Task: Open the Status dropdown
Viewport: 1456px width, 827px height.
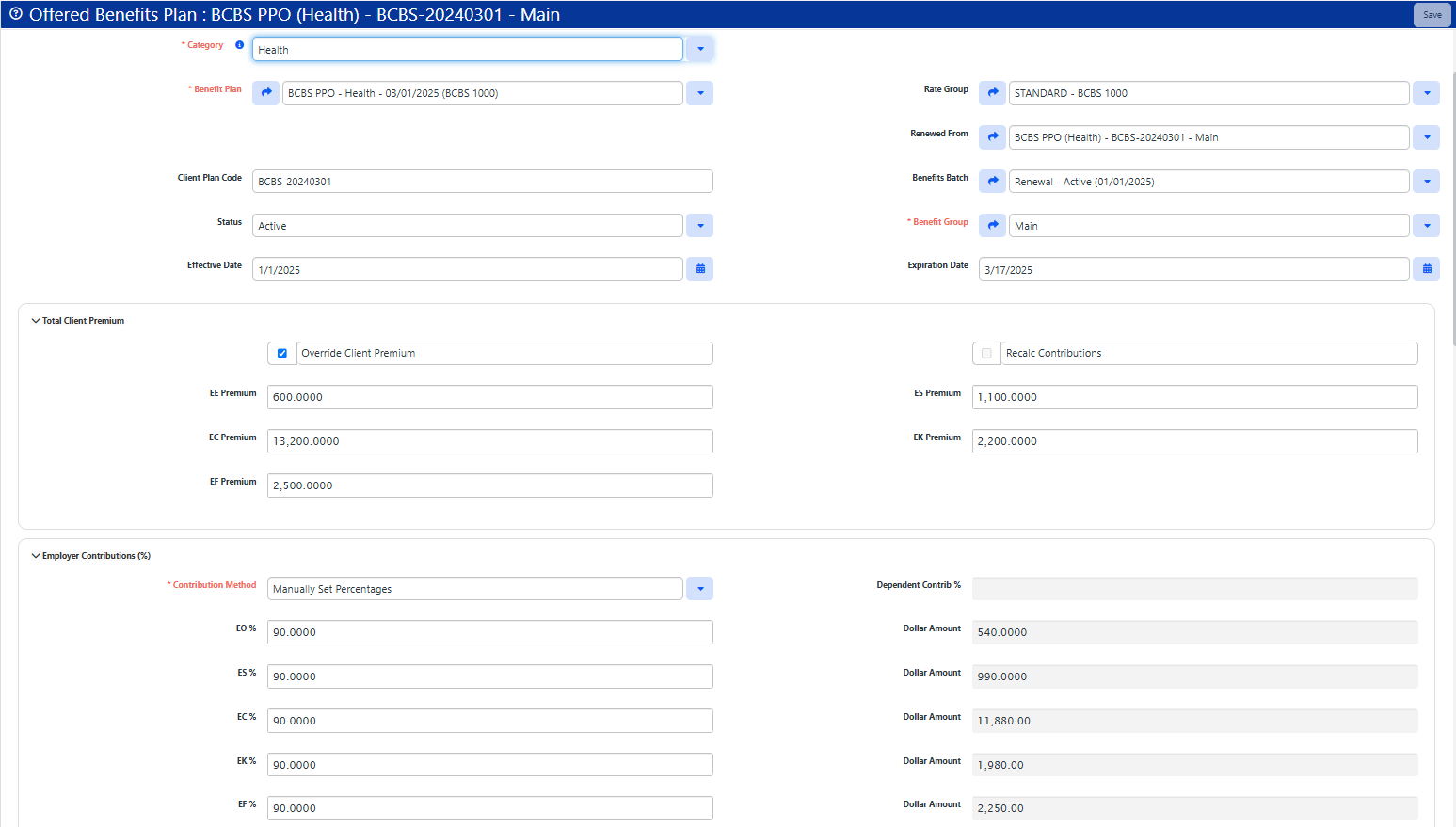Action: tap(699, 225)
